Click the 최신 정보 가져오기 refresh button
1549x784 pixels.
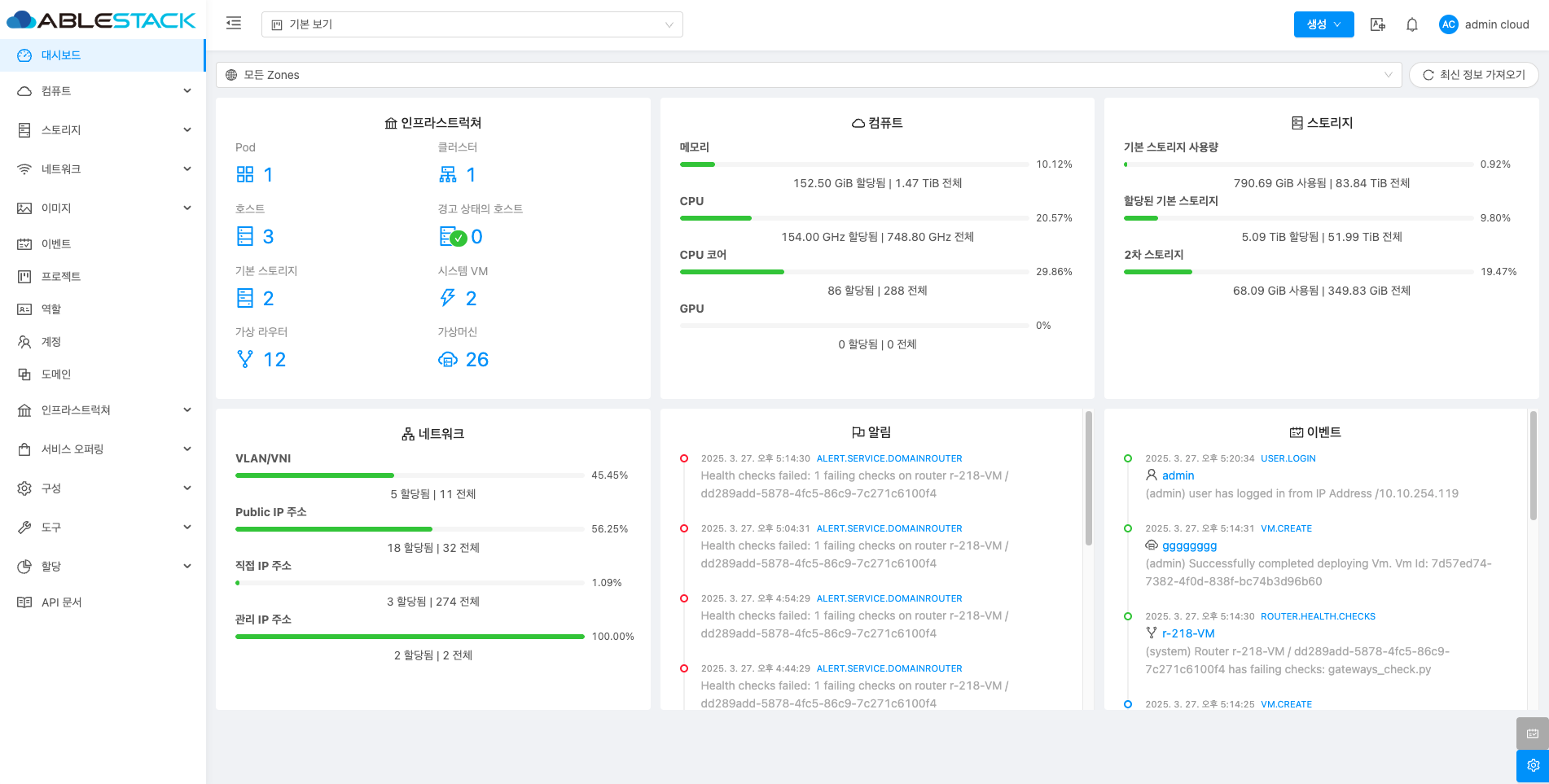click(x=1473, y=75)
